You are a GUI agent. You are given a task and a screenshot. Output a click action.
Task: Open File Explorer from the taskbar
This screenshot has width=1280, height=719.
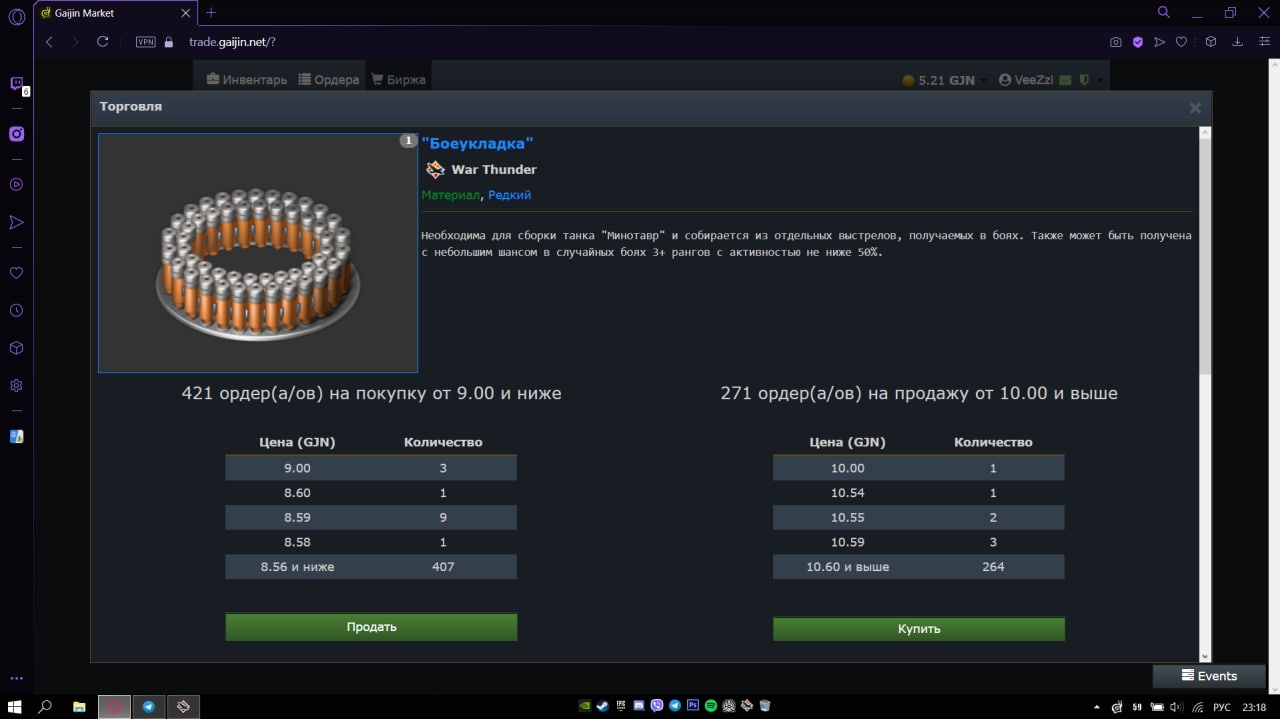pyautogui.click(x=79, y=706)
